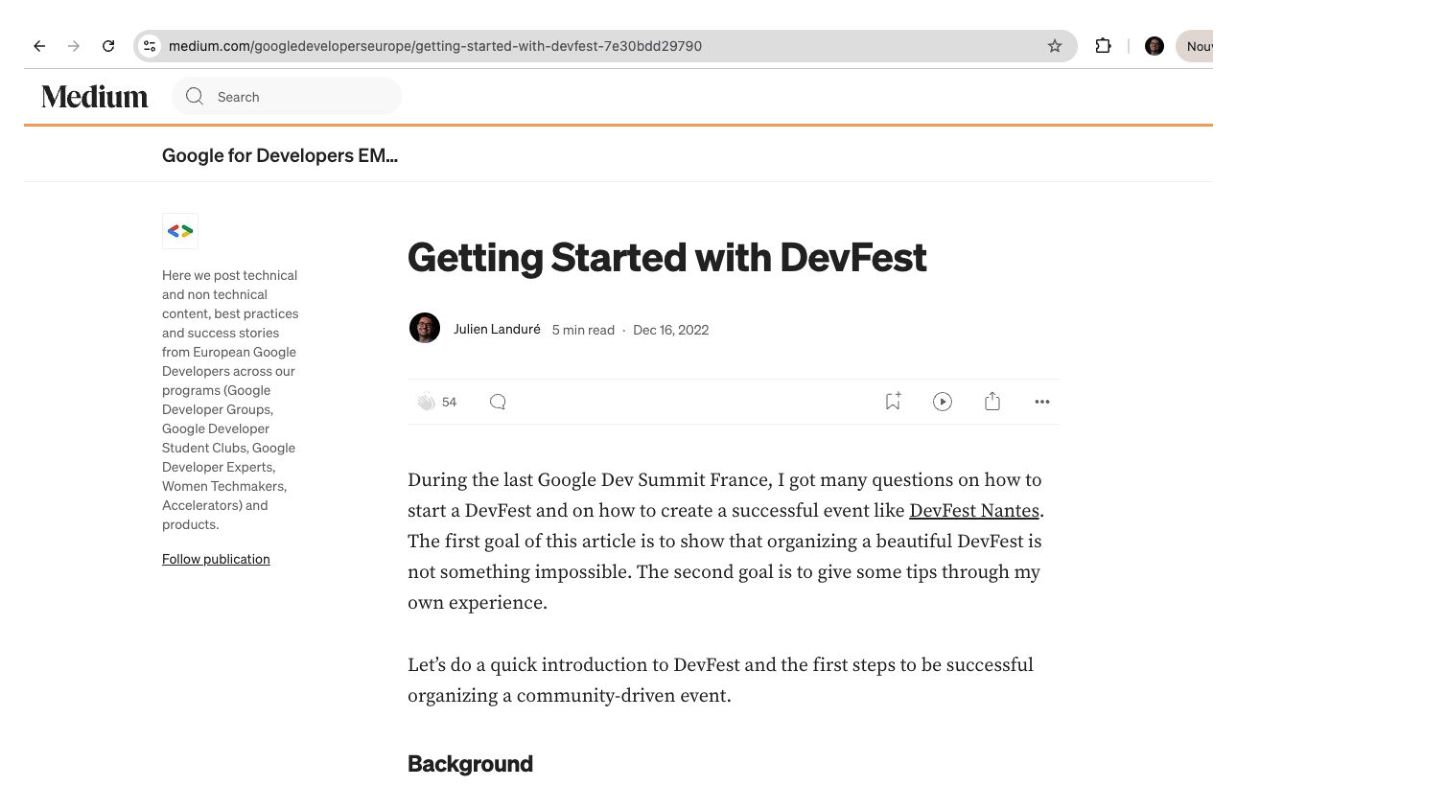Open the browser extensions puzzle icon
Screen dimensions: 1440x810
[x=1103, y=46]
